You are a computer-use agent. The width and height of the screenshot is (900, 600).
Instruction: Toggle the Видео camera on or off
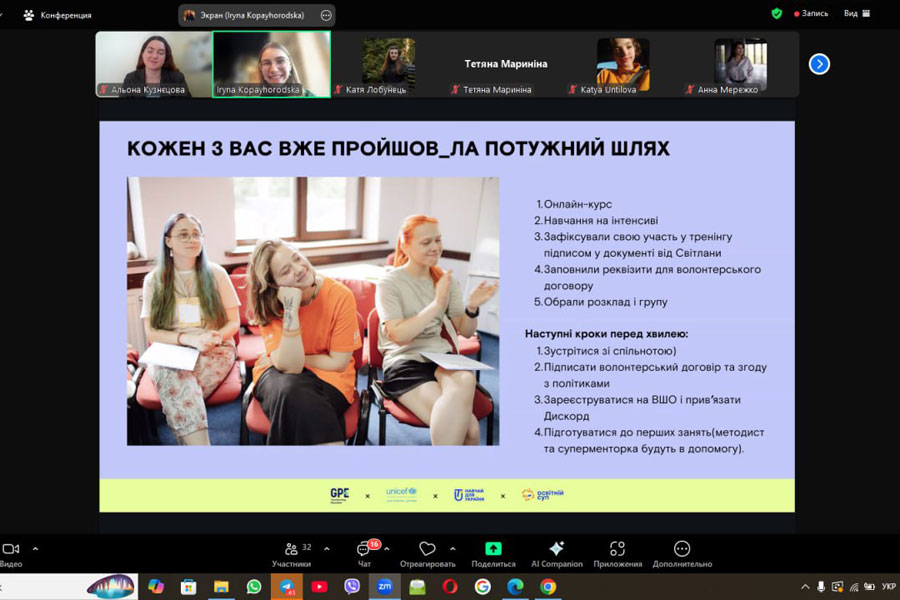click(11, 549)
